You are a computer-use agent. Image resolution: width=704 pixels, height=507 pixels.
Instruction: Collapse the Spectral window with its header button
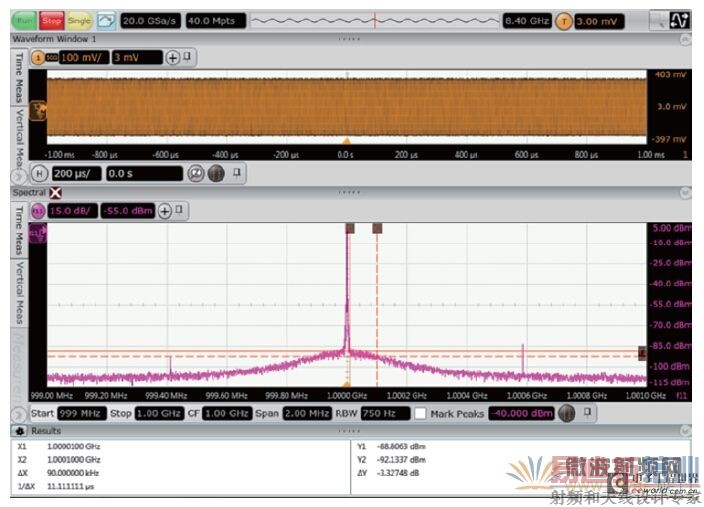pyautogui.click(x=685, y=193)
